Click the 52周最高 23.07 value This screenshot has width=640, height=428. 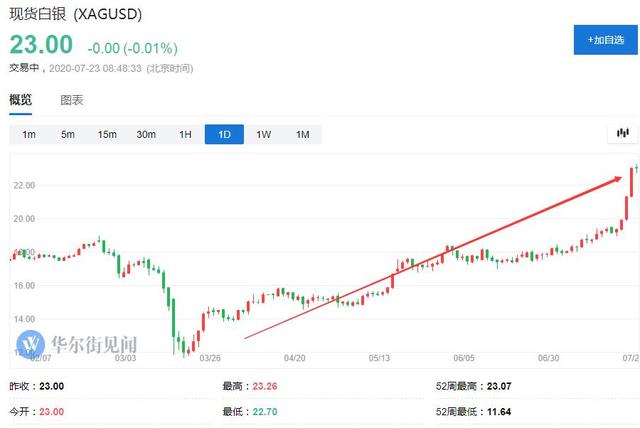499,386
